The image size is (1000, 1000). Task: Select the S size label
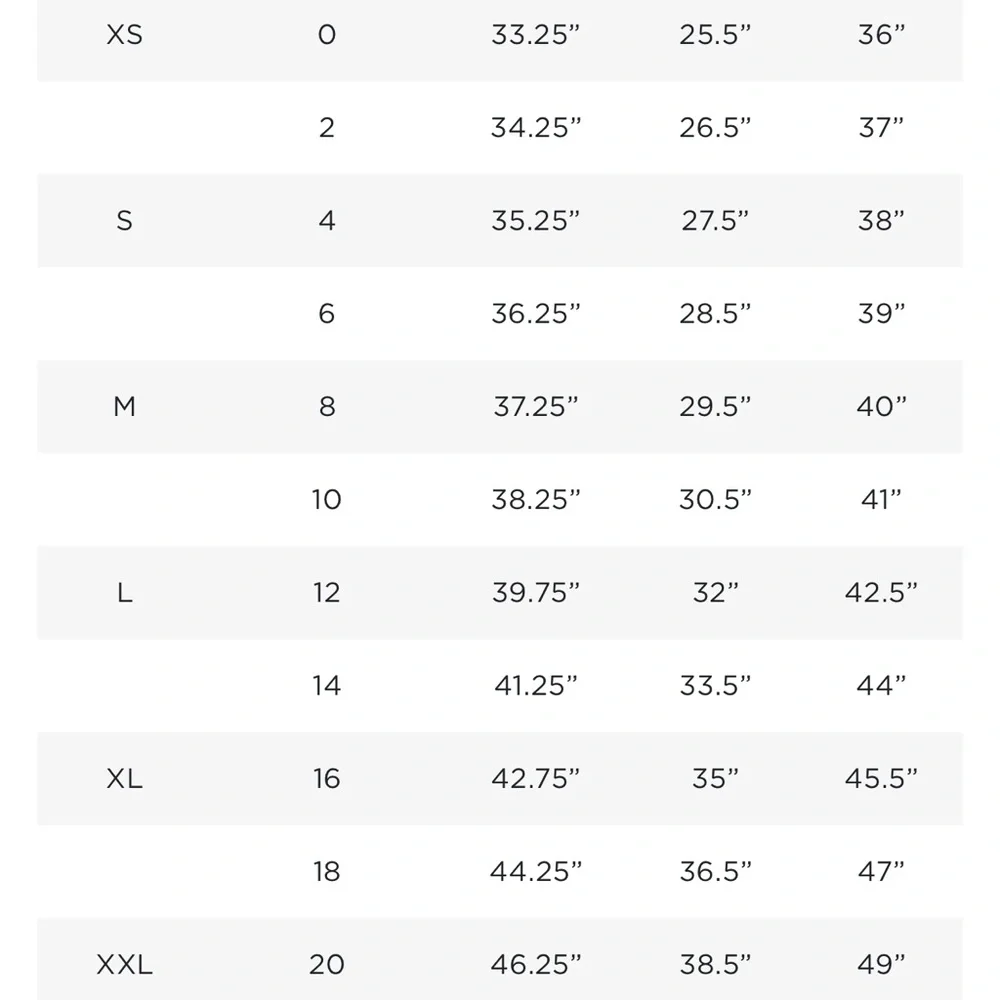[x=124, y=221]
